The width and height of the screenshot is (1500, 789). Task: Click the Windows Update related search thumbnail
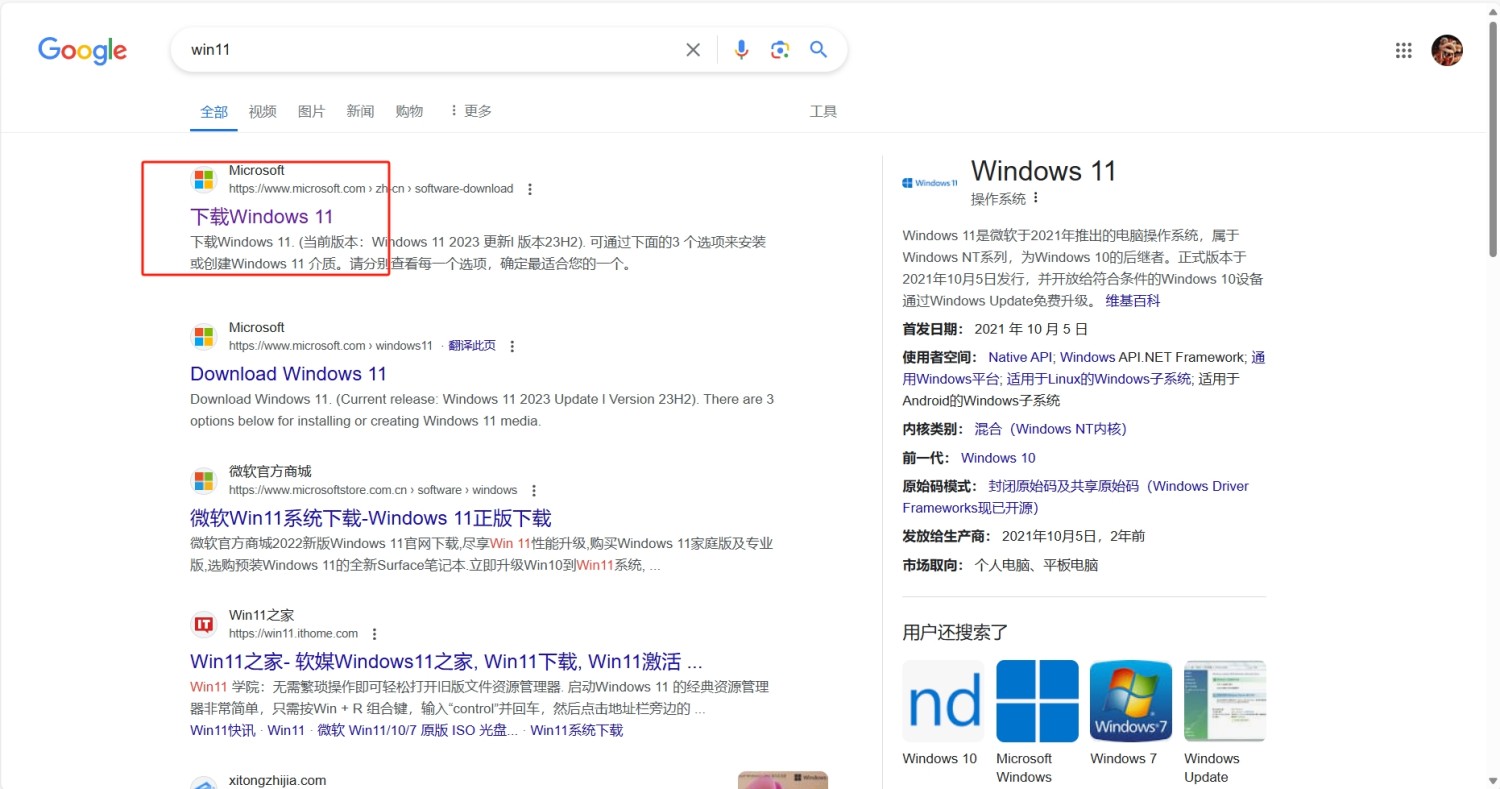1225,701
